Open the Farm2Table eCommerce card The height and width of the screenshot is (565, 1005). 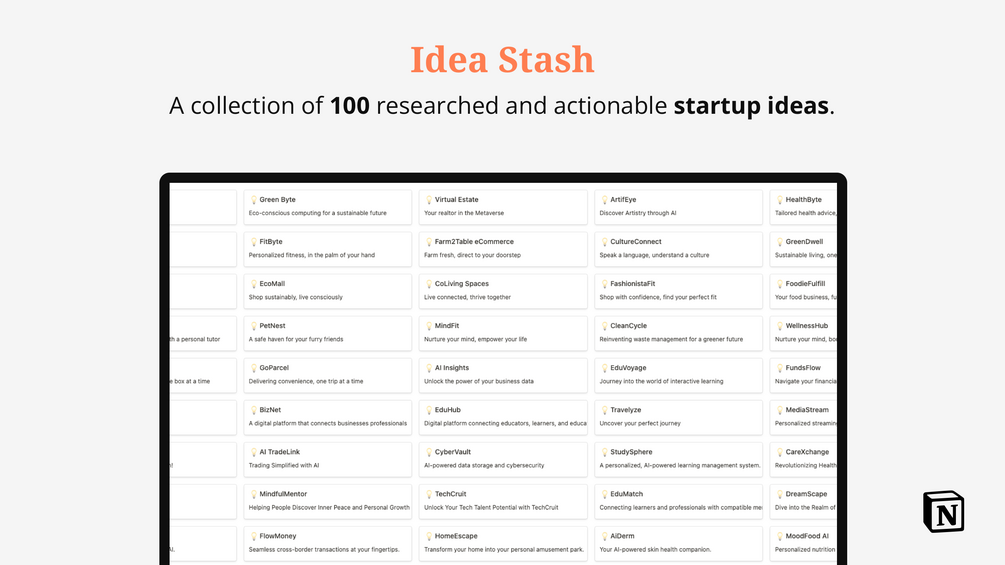tap(503, 249)
